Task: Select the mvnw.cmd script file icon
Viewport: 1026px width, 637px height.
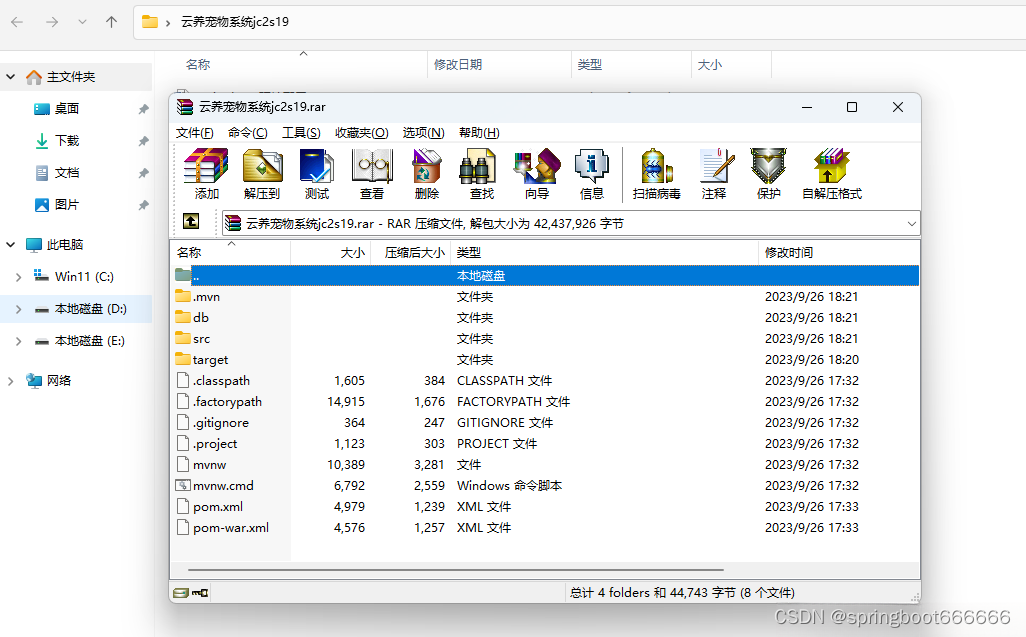Action: [x=183, y=485]
